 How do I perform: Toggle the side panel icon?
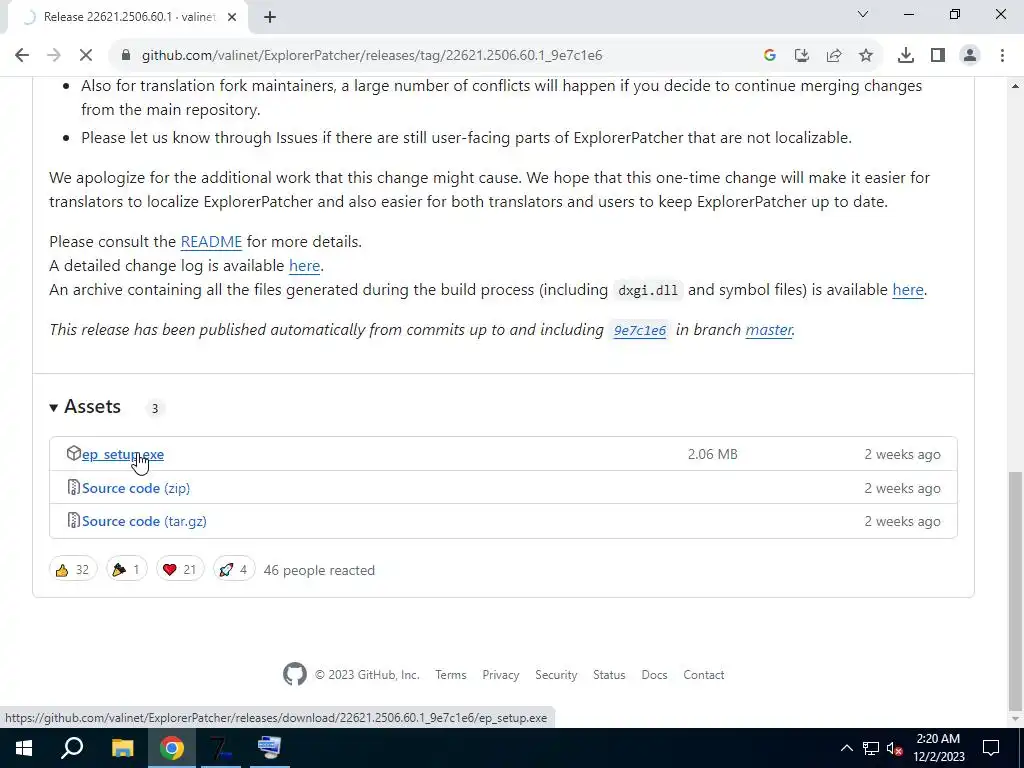pos(938,56)
